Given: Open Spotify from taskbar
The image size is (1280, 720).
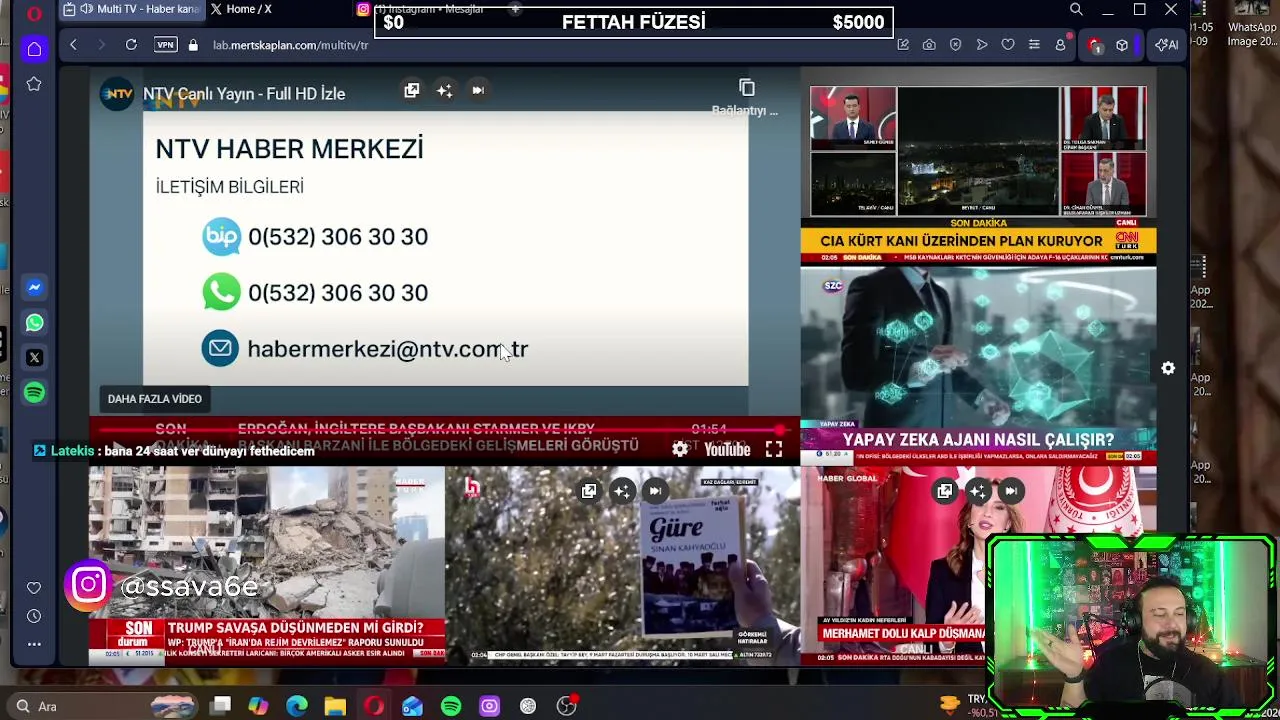Looking at the screenshot, I should coord(451,706).
